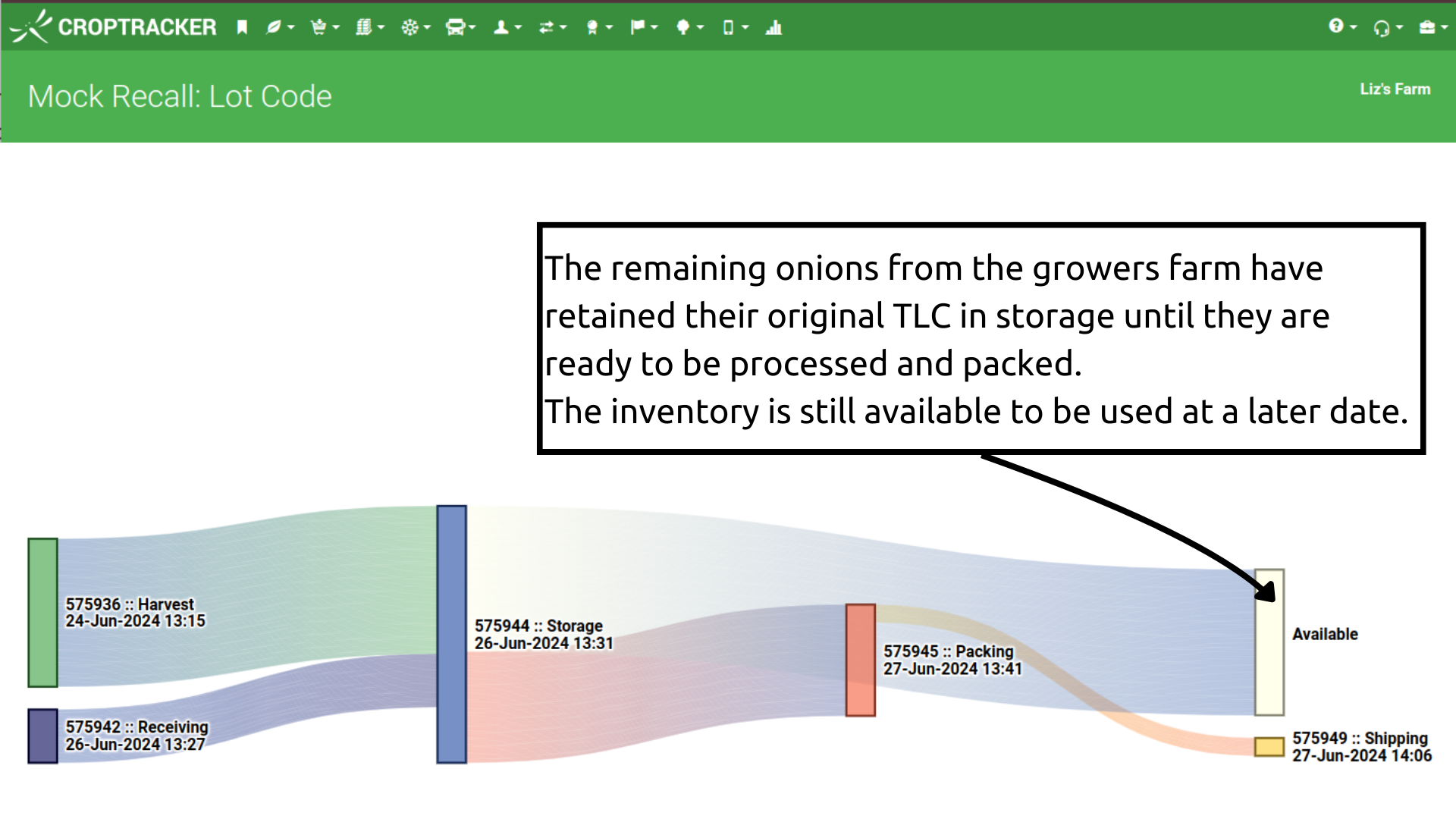
Task: Click the CROPTRACKER brand text
Action: (137, 27)
